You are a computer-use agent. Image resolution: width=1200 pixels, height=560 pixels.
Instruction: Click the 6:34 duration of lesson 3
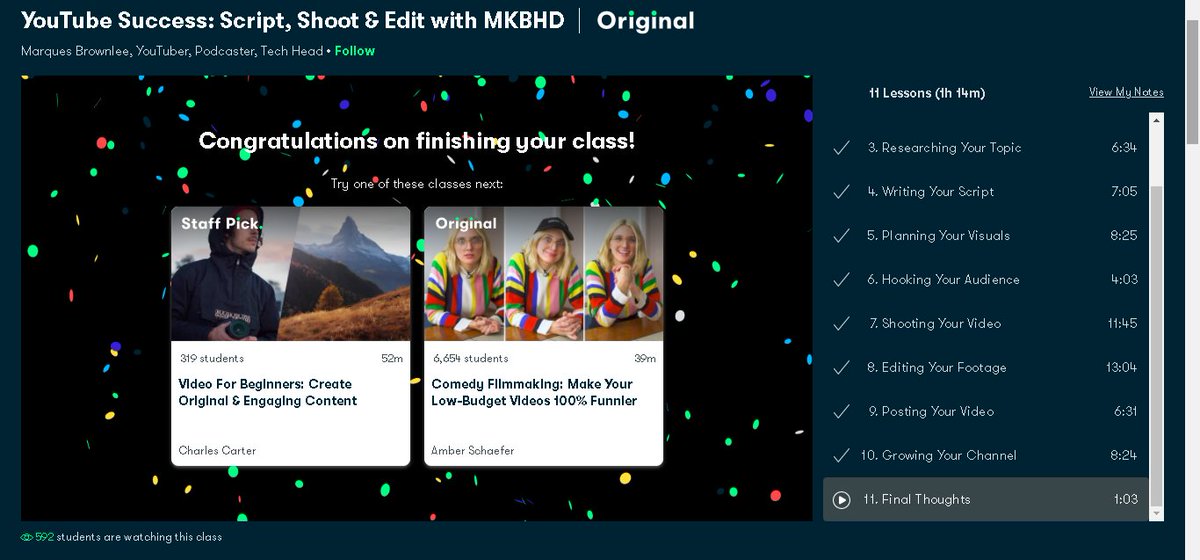(1124, 148)
